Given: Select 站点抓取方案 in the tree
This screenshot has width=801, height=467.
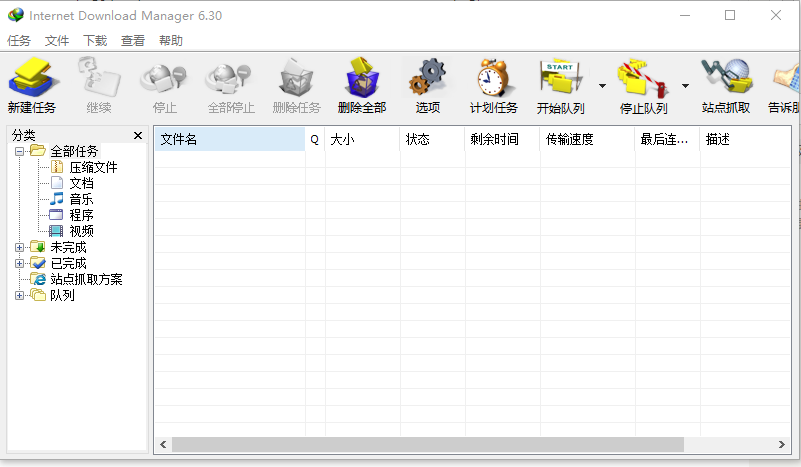Looking at the screenshot, I should (x=86, y=279).
